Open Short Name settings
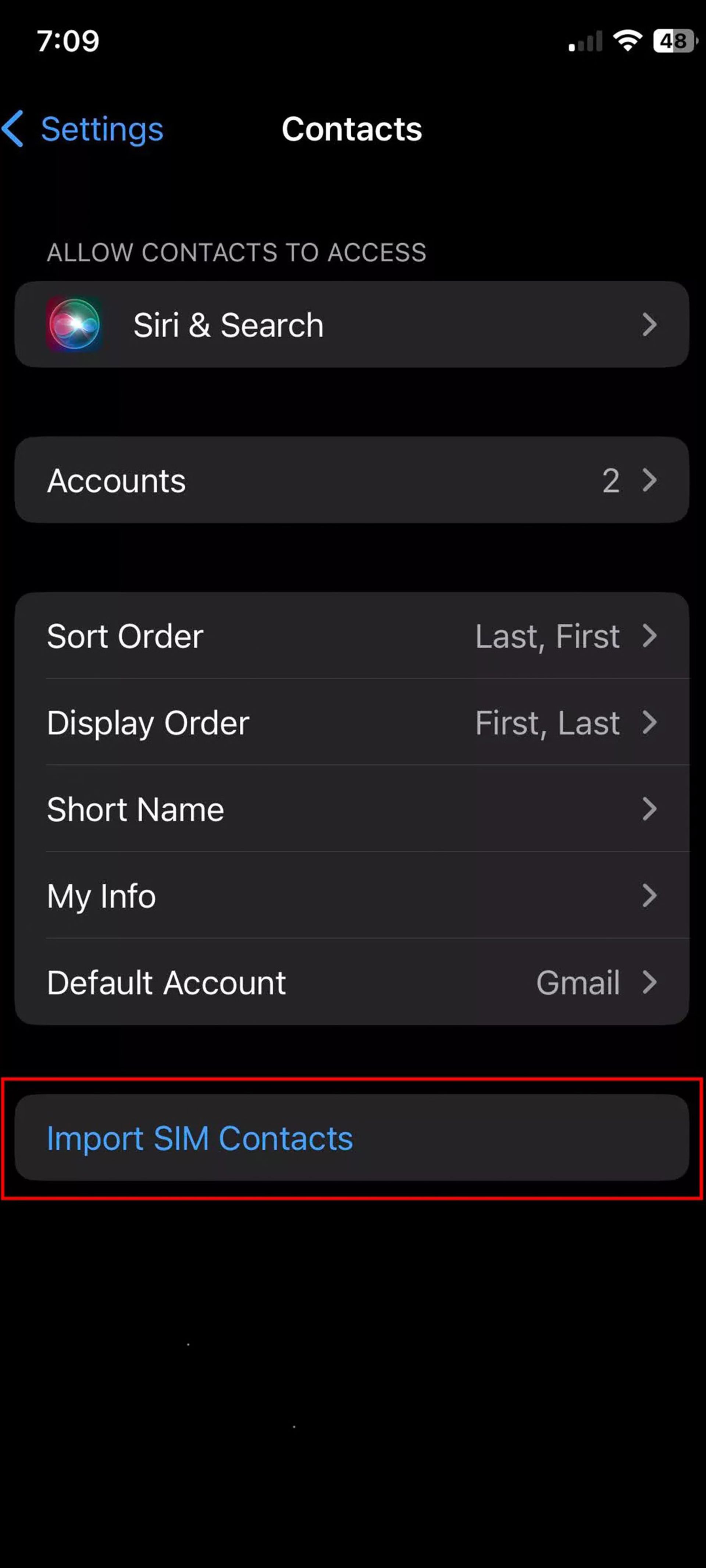 [353, 809]
